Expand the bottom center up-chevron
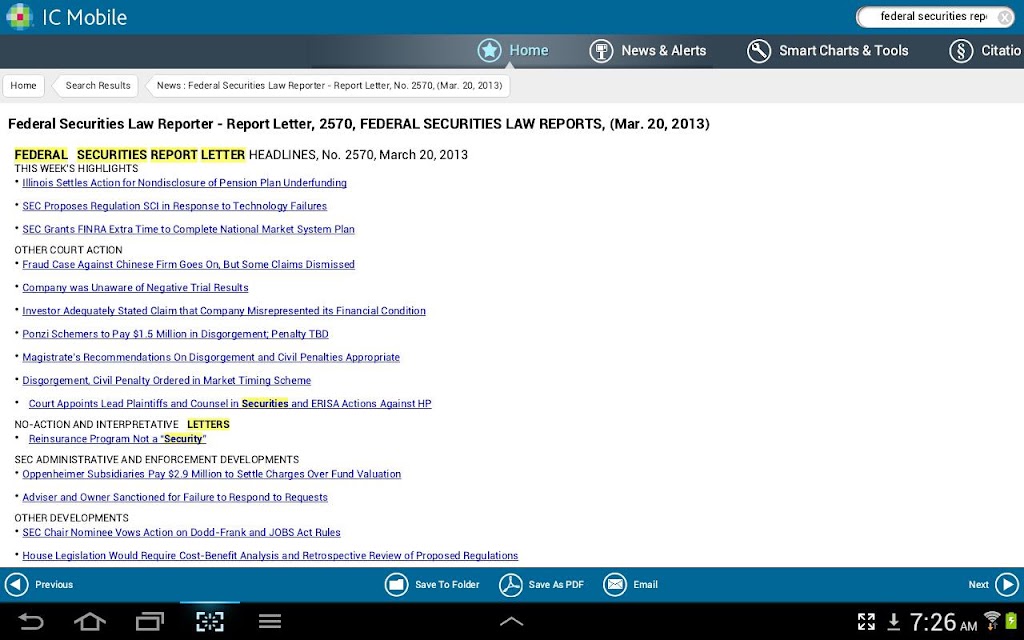 511,621
